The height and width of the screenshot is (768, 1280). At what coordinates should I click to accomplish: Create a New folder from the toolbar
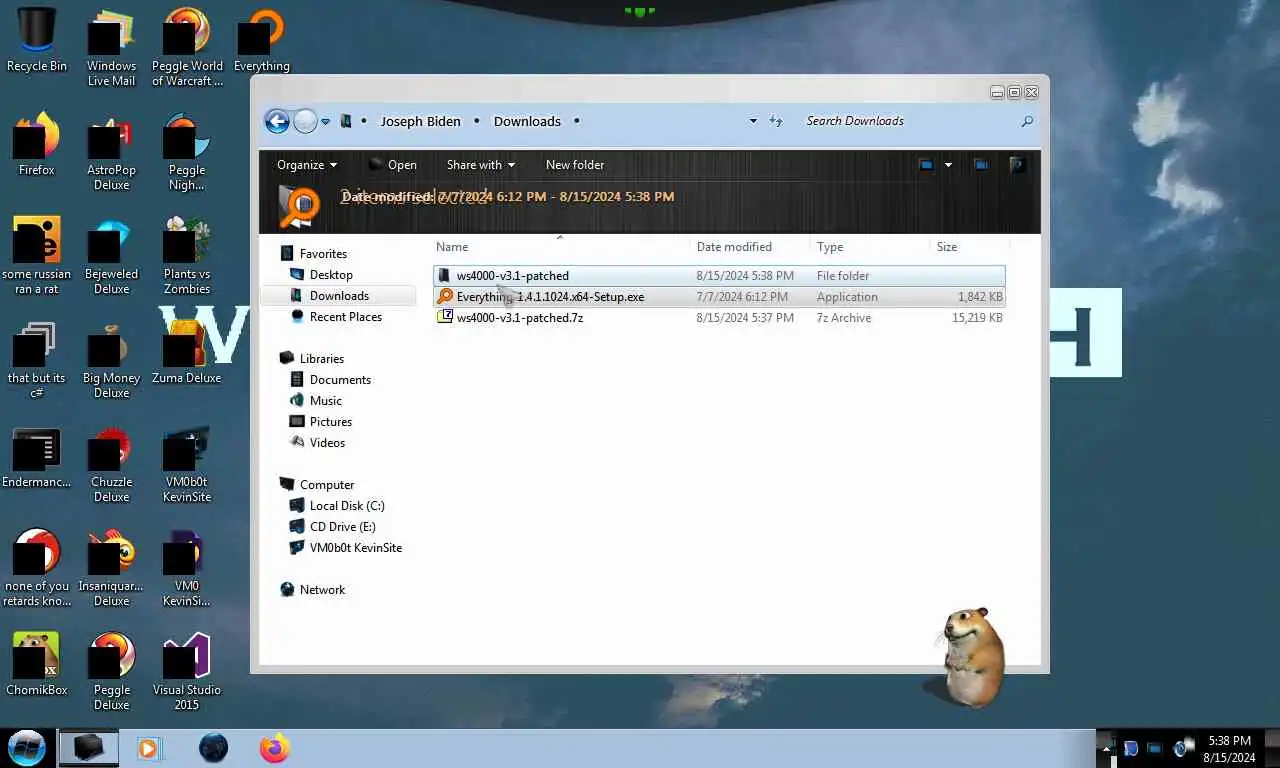[x=575, y=165]
